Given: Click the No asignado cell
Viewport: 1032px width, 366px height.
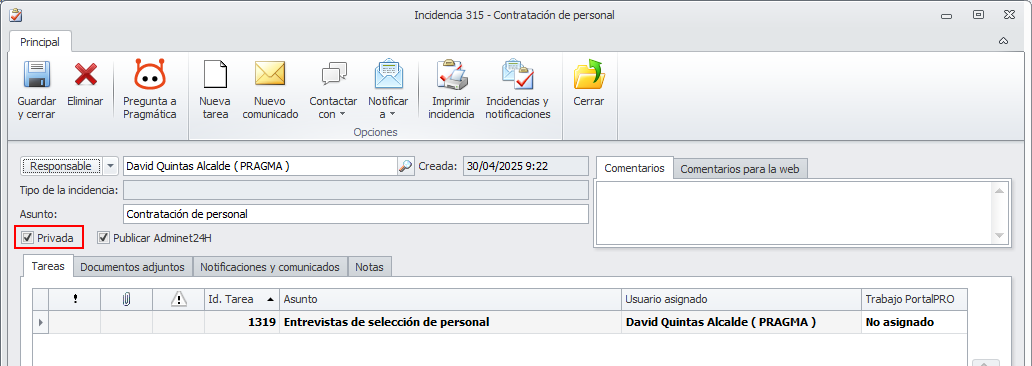Looking at the screenshot, I should click(914, 323).
